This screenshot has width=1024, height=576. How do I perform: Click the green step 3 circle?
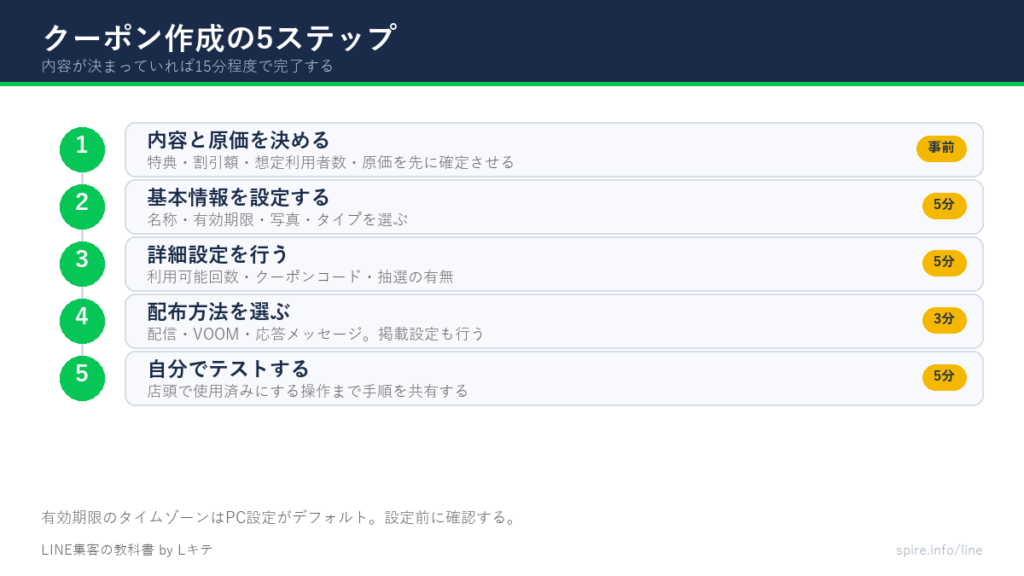[x=82, y=264]
